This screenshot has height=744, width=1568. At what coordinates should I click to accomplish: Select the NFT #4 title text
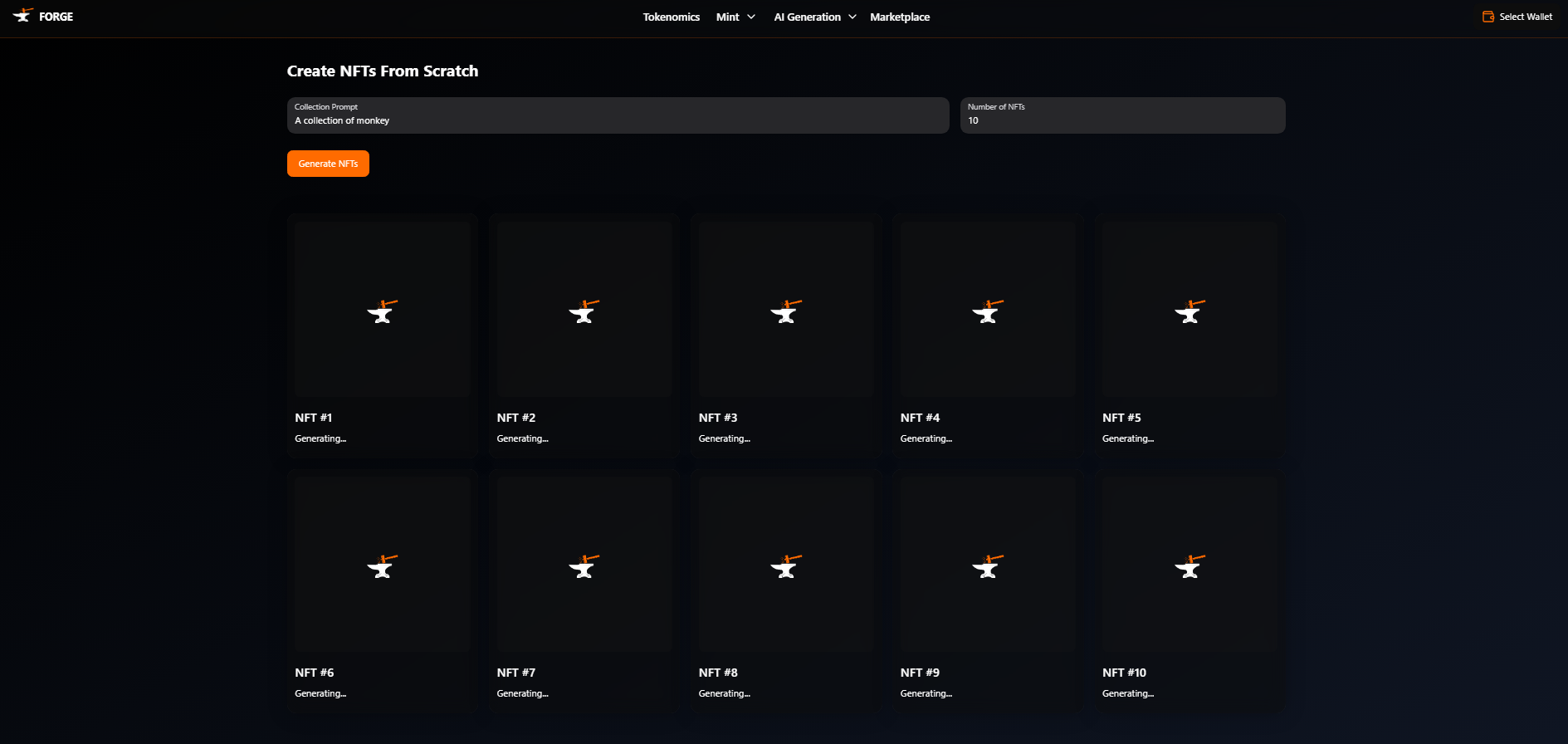(920, 418)
